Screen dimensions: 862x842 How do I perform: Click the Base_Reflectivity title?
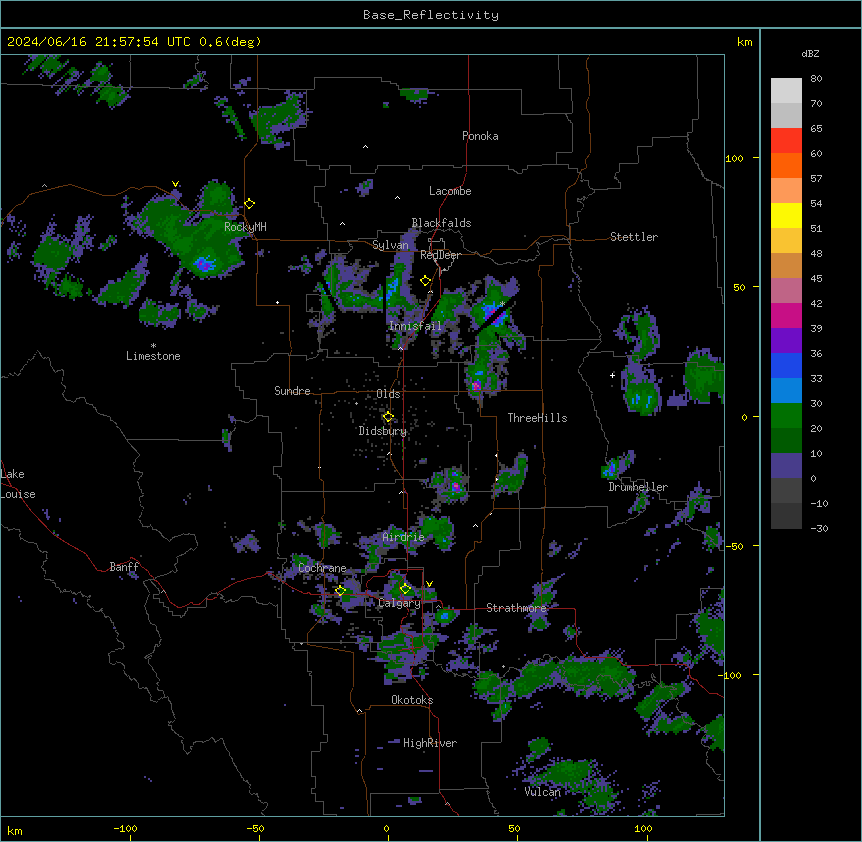pyautogui.click(x=431, y=15)
